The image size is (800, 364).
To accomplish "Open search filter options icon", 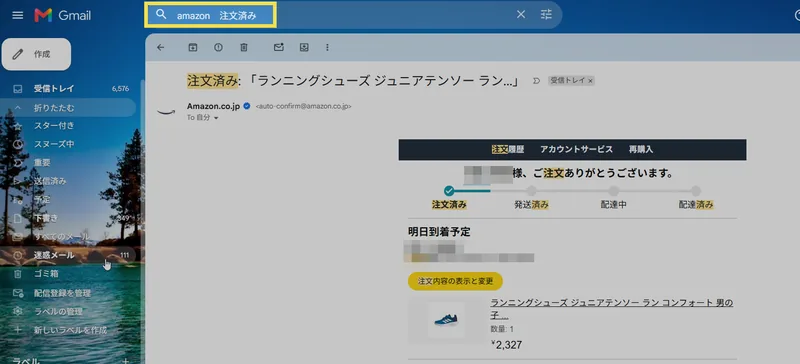I will click(546, 15).
